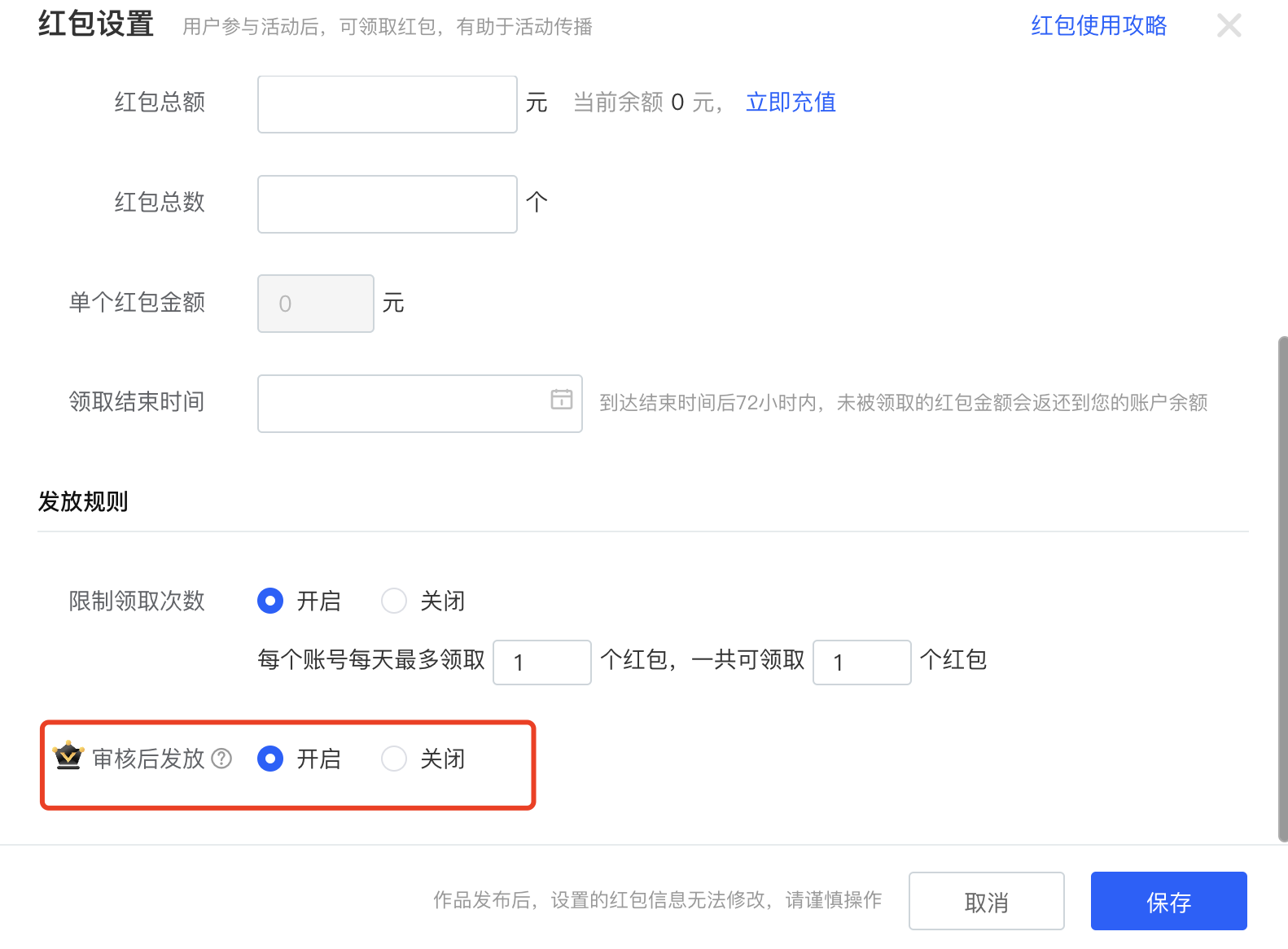Open the 红包使用攻略 link
Screen dimensions: 1288x949
click(x=1098, y=26)
